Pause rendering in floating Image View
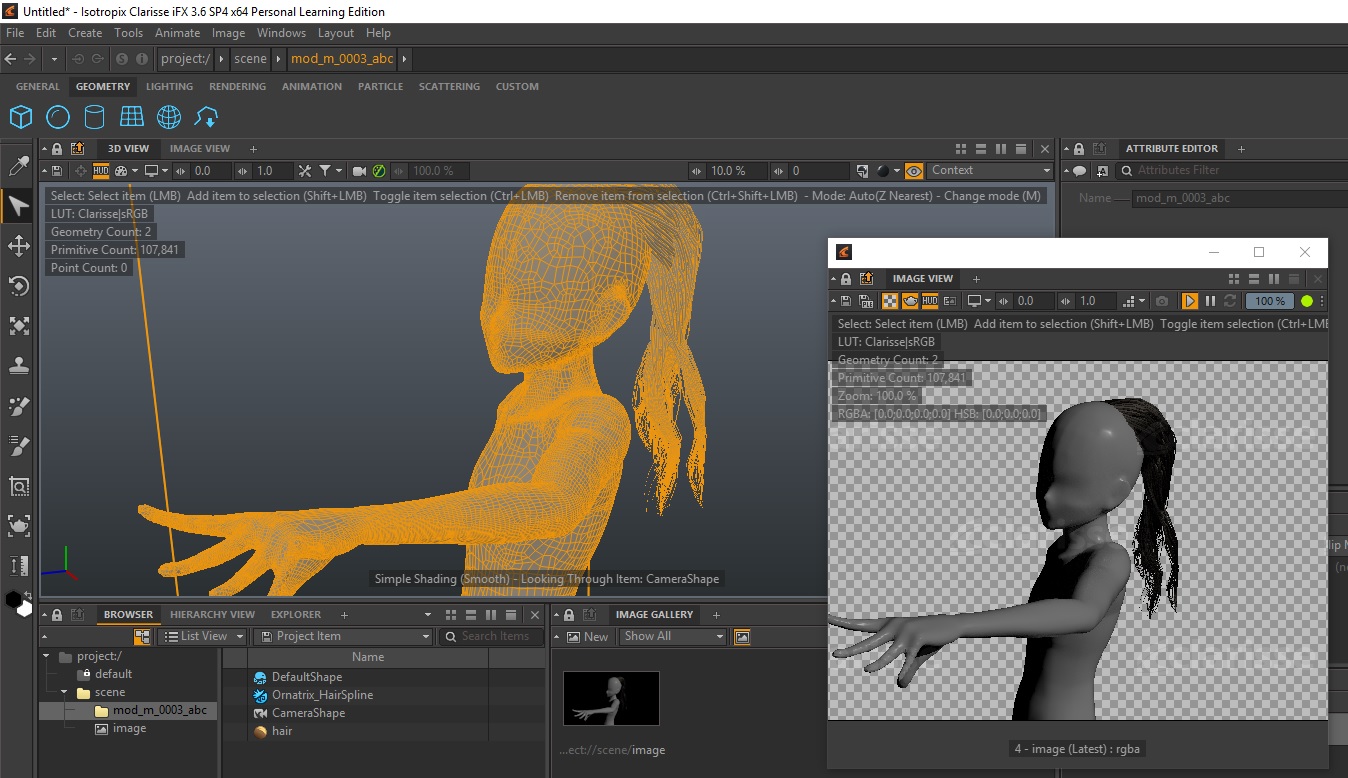The height and width of the screenshot is (778, 1348). [x=1210, y=301]
